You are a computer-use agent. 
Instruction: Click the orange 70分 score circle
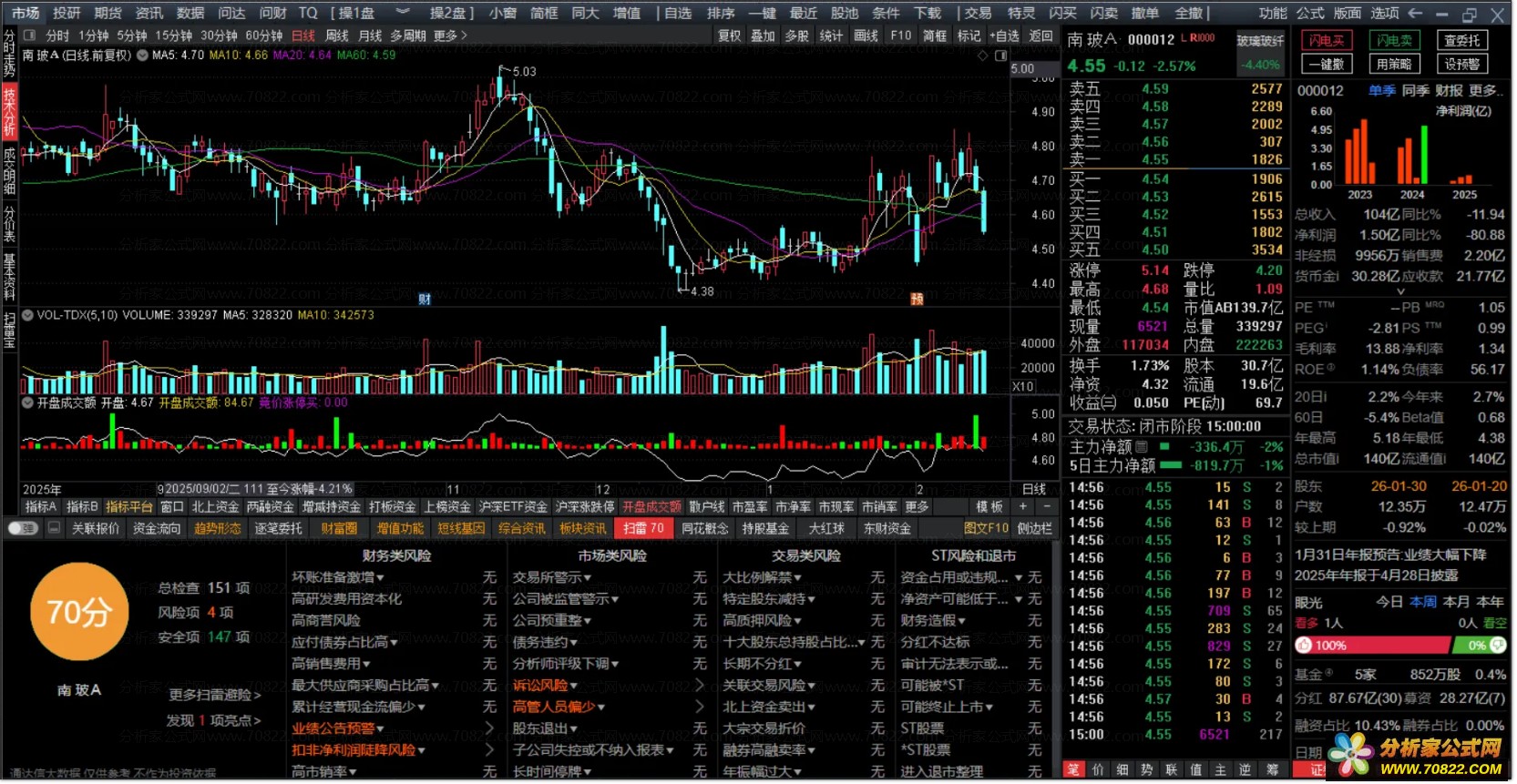(x=79, y=612)
